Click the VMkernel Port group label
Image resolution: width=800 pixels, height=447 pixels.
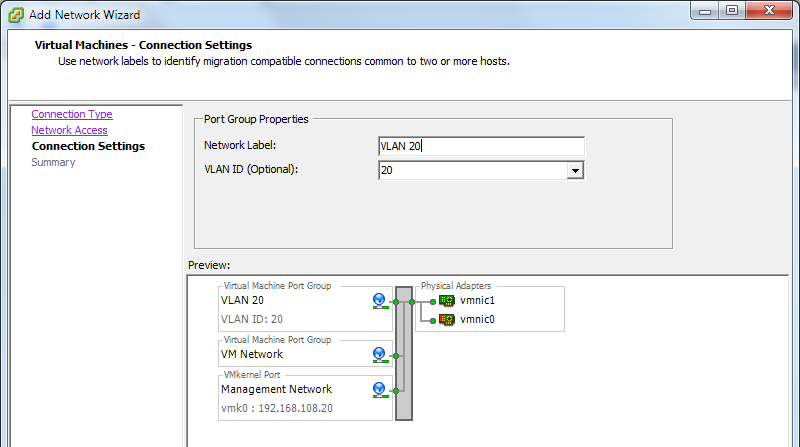(252, 375)
